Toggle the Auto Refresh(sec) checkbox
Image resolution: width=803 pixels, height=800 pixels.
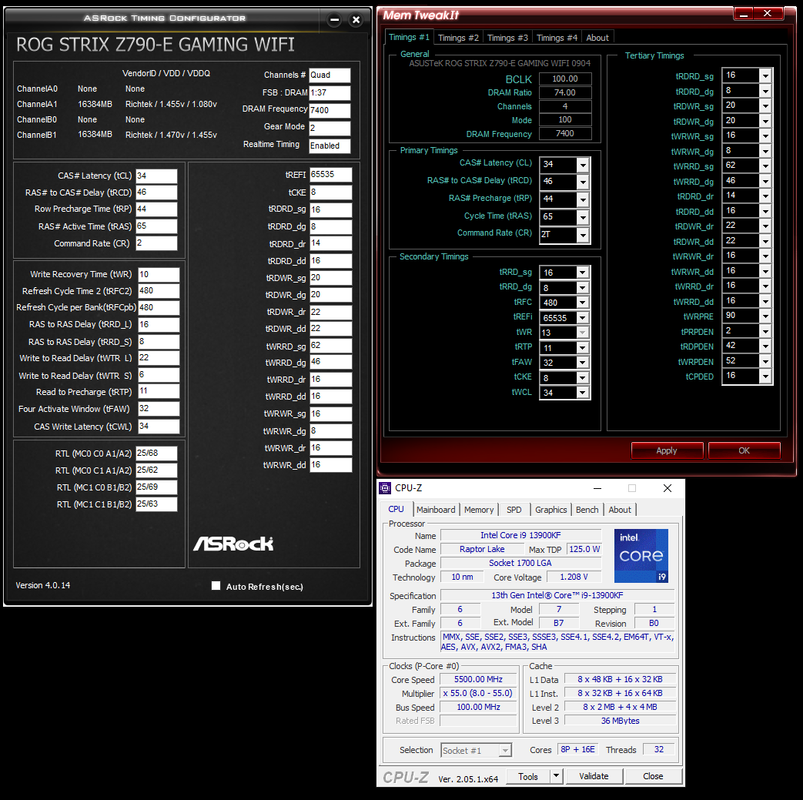(216, 586)
